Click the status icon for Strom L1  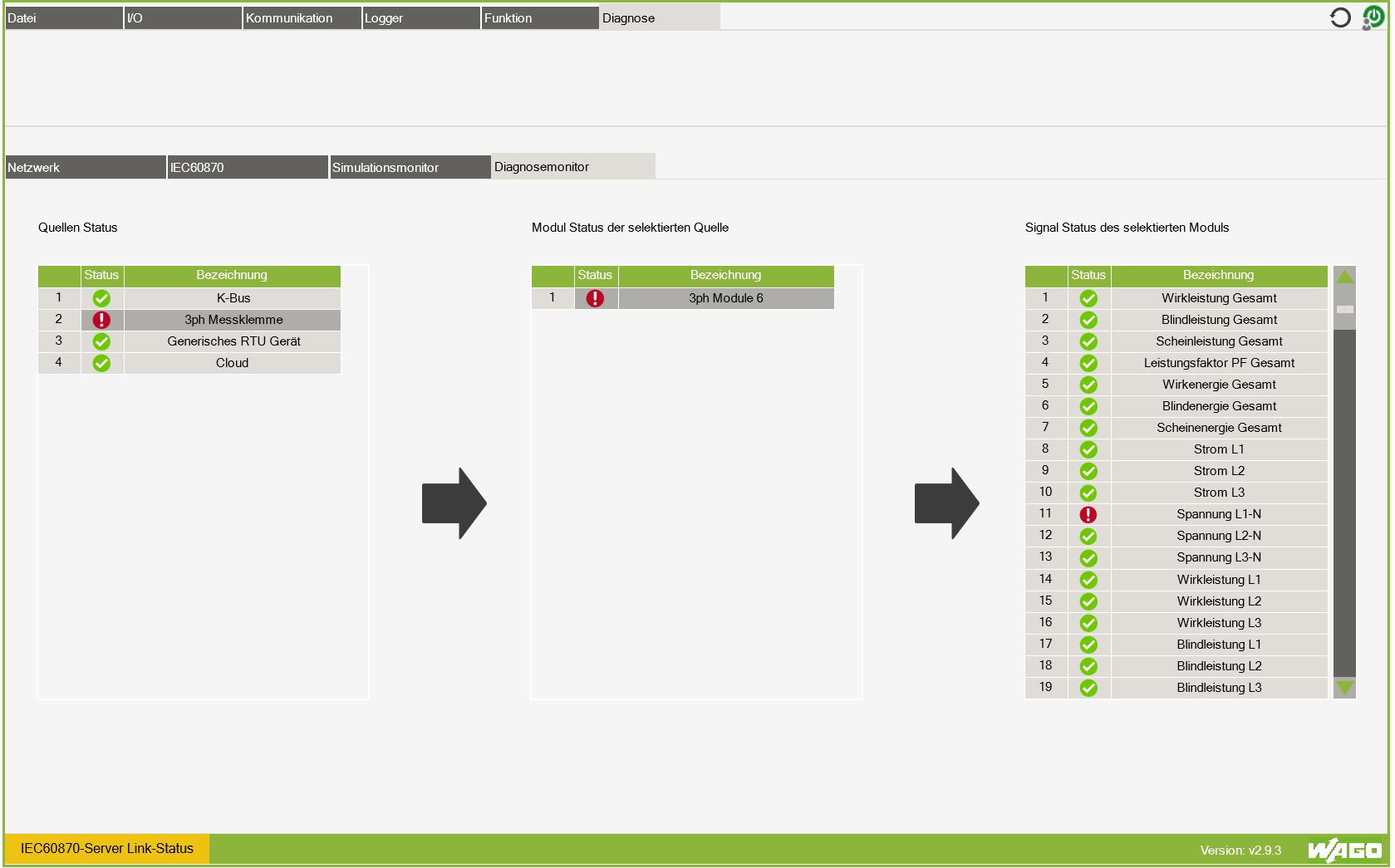point(1088,449)
